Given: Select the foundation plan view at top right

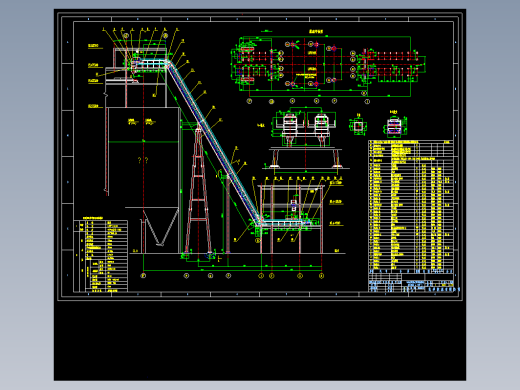Looking at the screenshot, I should (328, 66).
